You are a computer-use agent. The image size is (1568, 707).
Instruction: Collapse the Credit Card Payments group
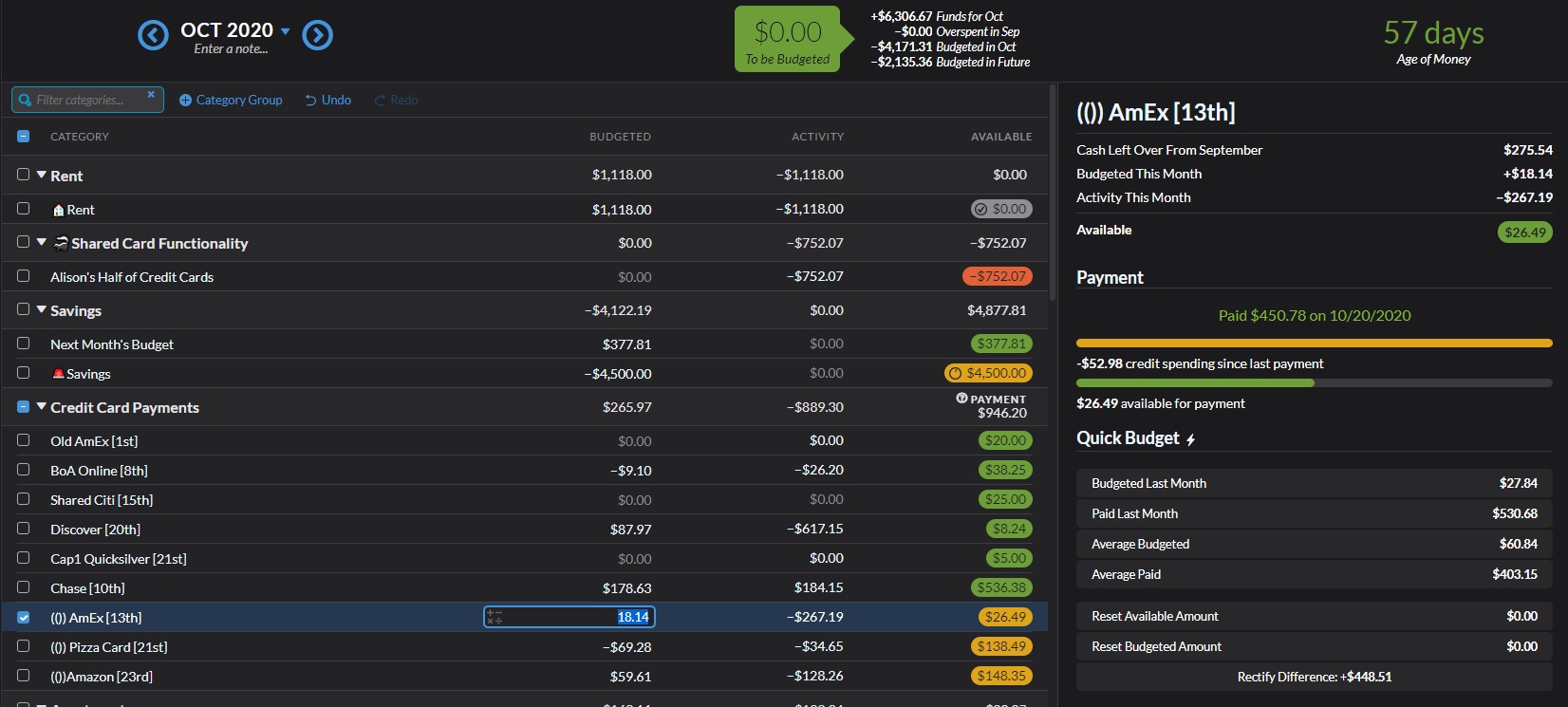42,406
